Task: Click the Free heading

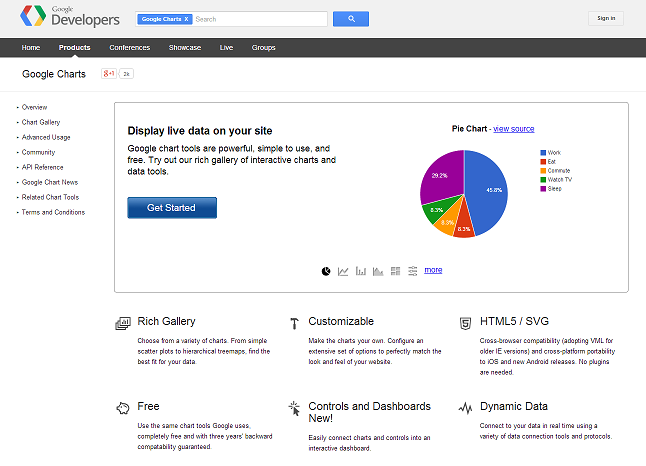Action: coord(148,406)
